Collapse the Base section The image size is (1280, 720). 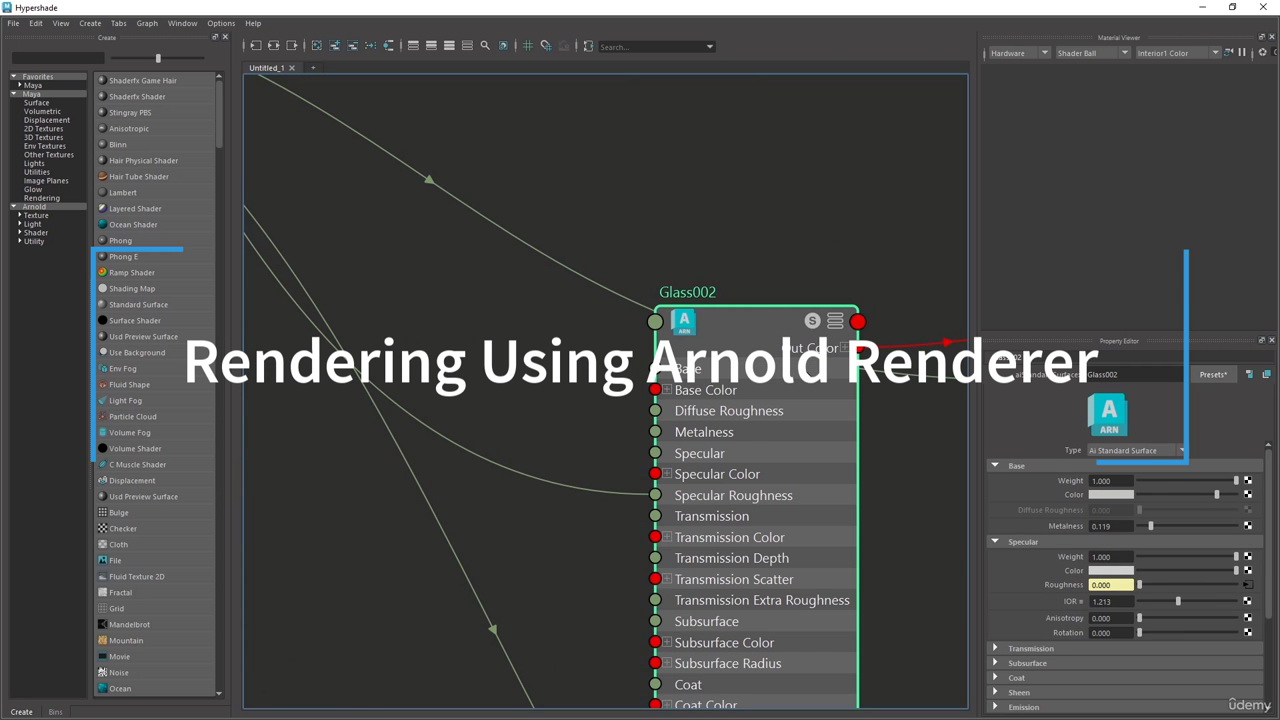coord(995,466)
